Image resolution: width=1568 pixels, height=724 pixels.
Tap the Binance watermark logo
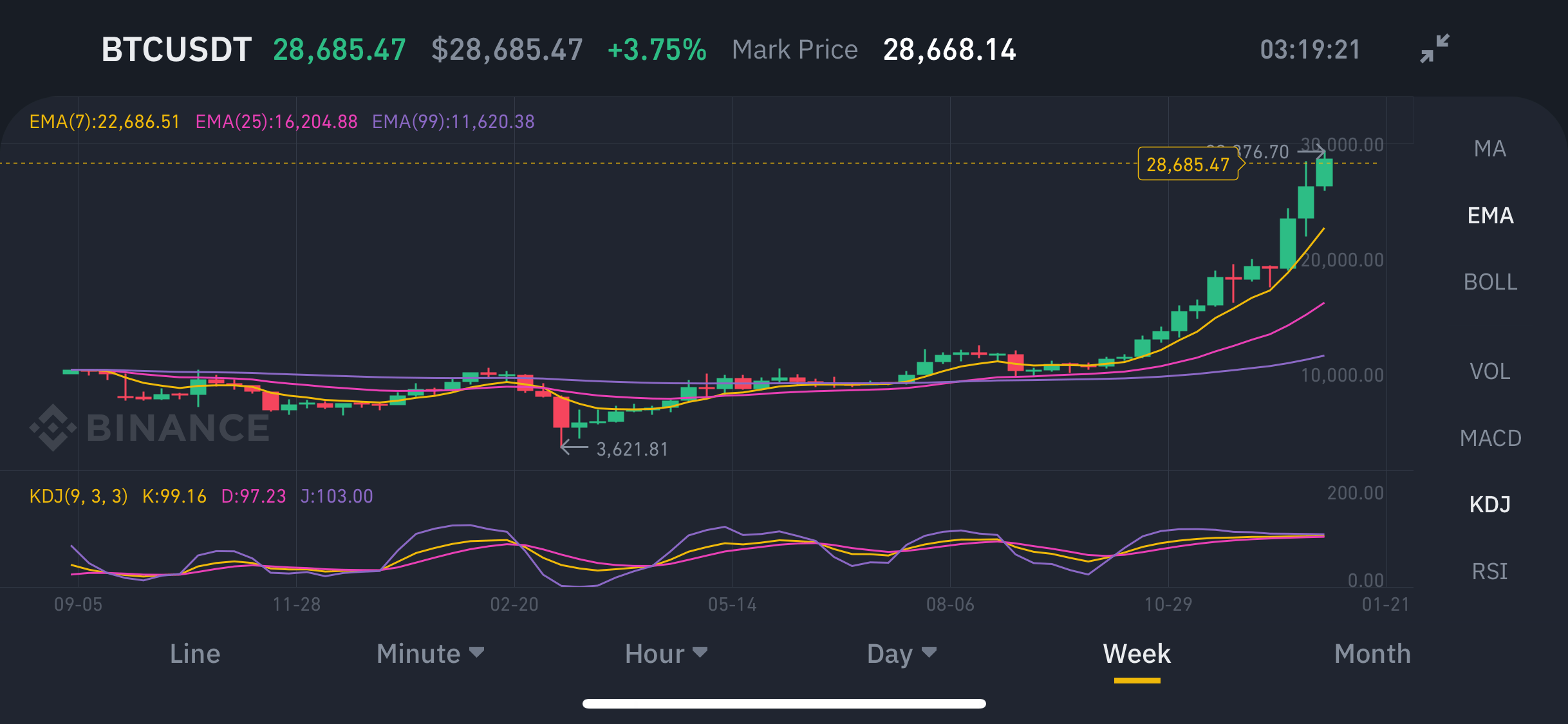coord(150,428)
